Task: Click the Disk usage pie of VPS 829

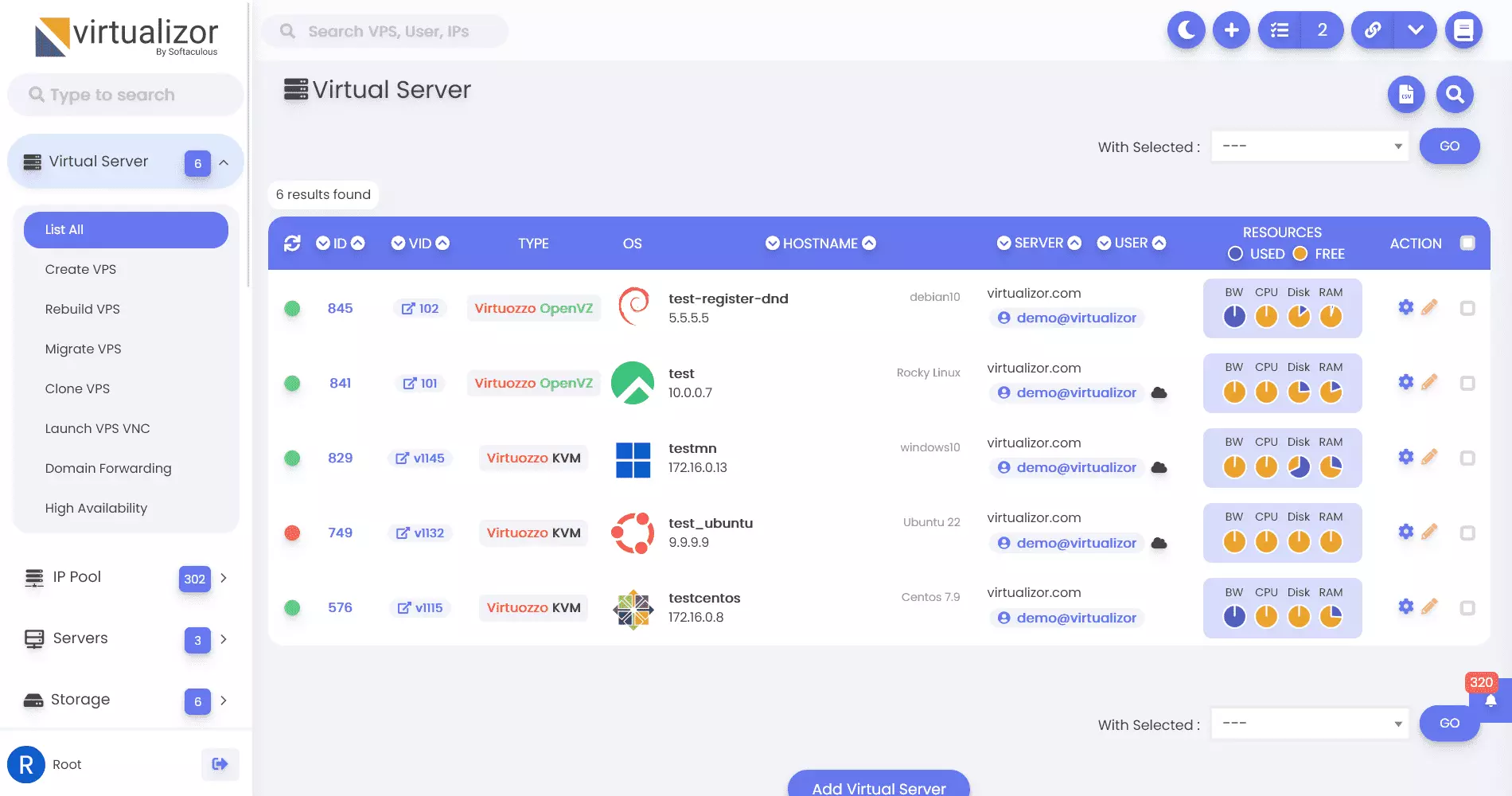Action: [1299, 466]
